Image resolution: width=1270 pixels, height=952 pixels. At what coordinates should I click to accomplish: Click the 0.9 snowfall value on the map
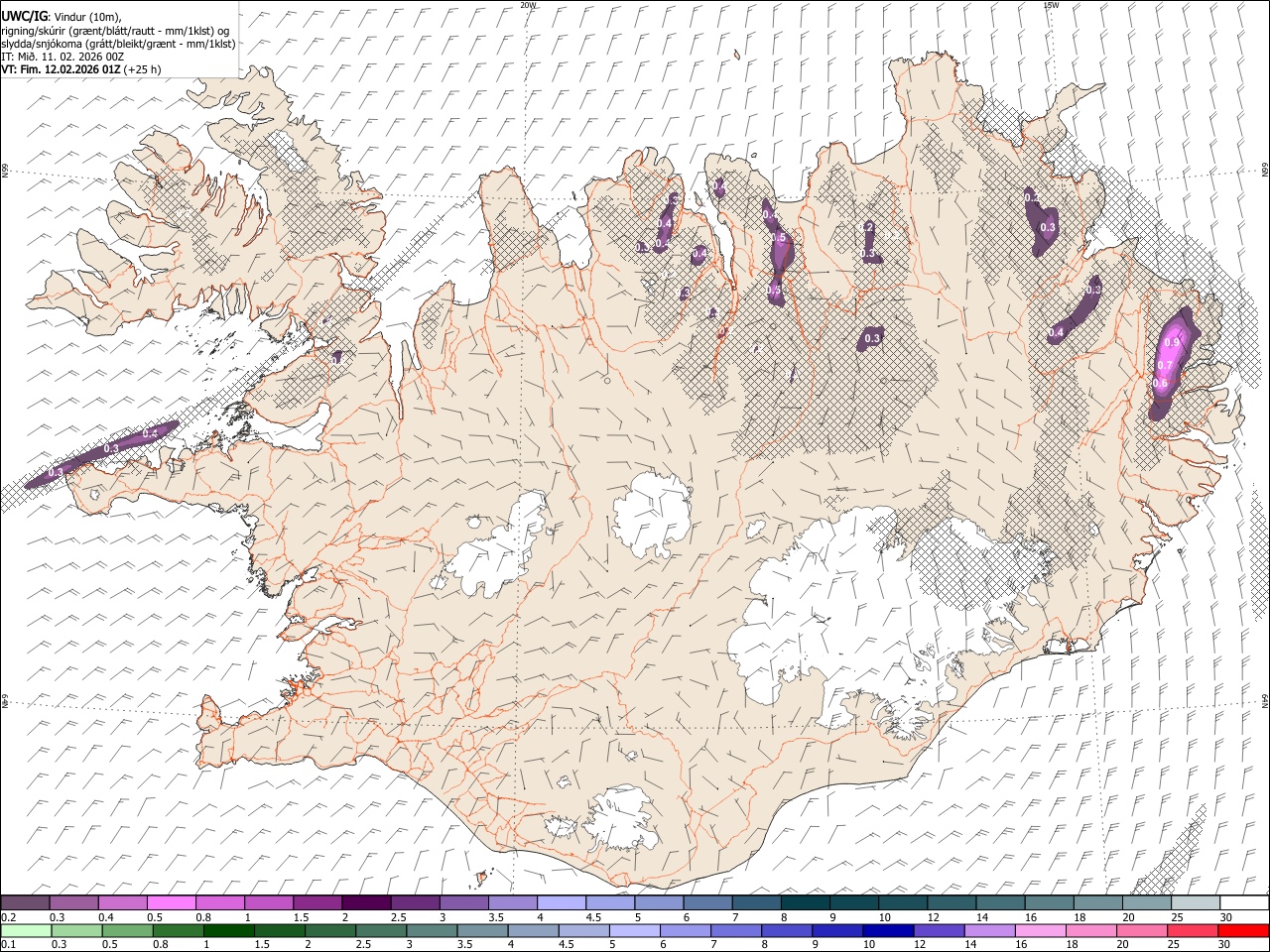click(1172, 342)
